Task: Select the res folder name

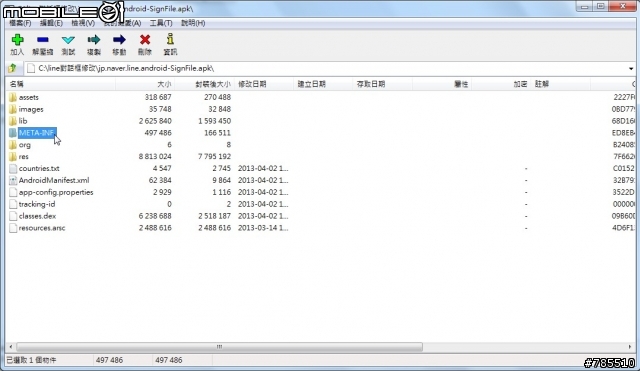Action: coord(24,156)
